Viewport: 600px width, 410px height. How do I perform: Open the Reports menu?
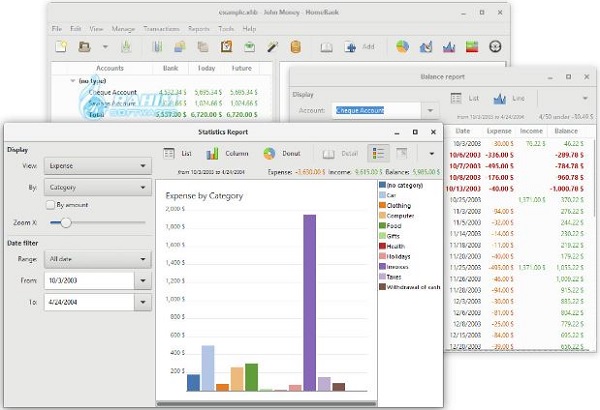tap(199, 29)
